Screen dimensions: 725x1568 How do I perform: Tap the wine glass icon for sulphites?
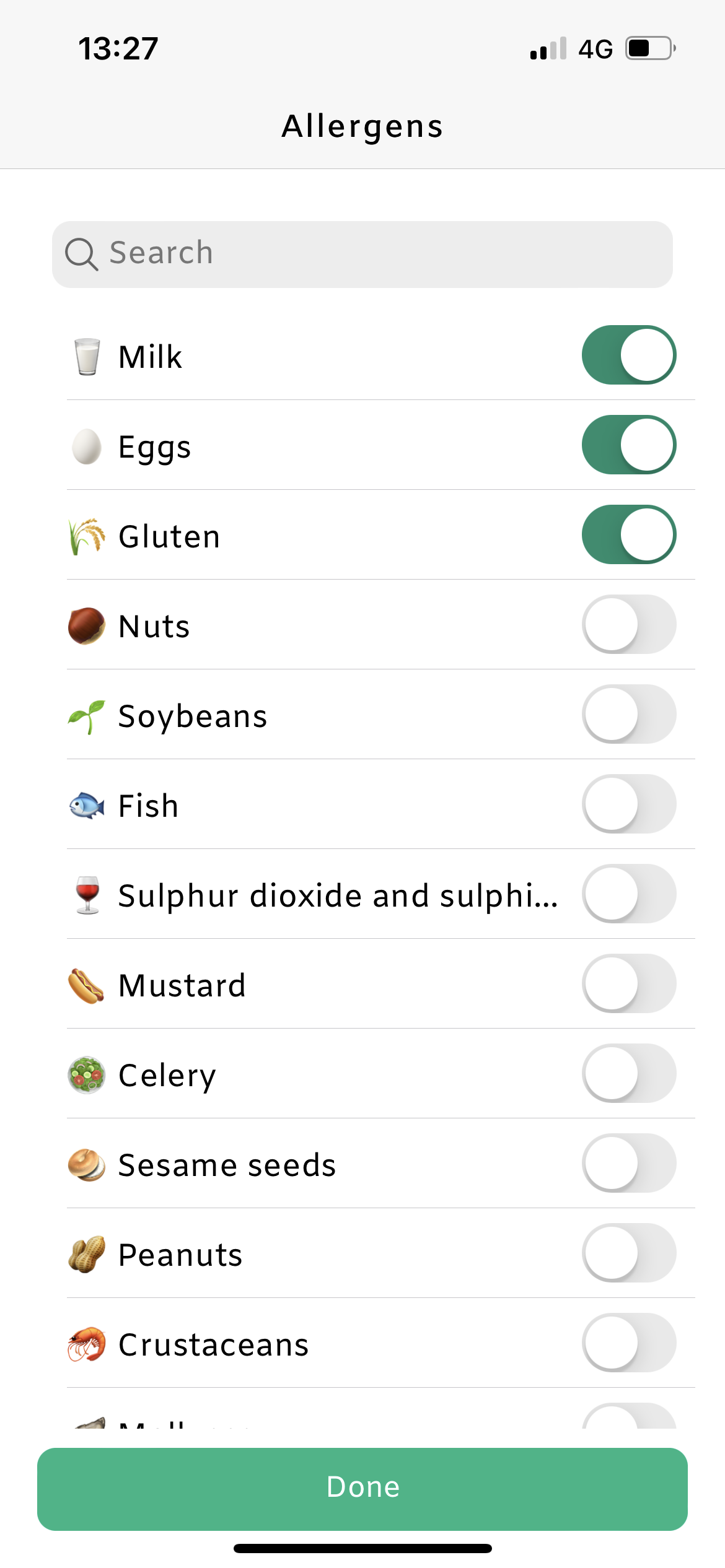87,895
